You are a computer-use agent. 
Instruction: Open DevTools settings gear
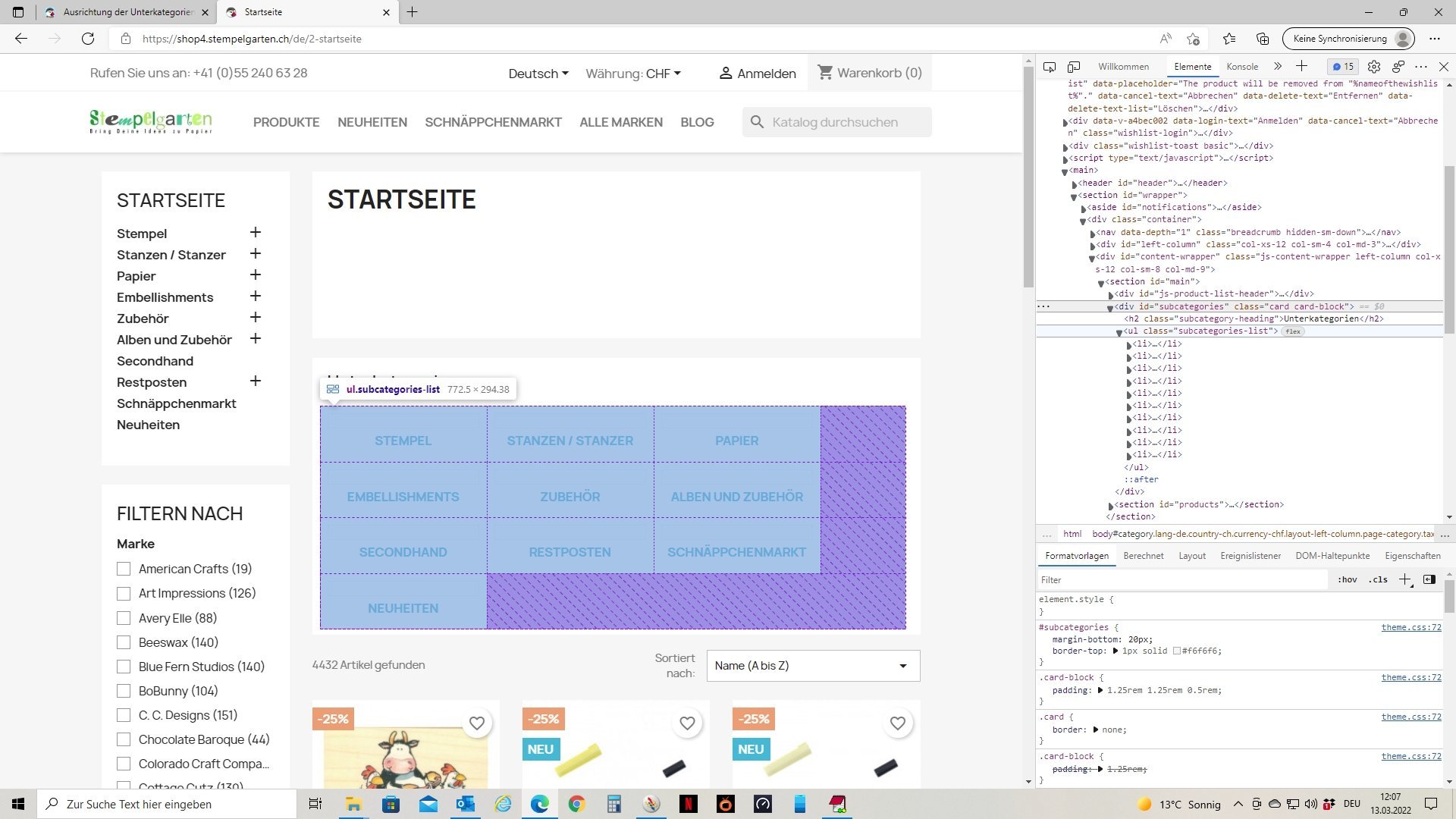[x=1374, y=67]
